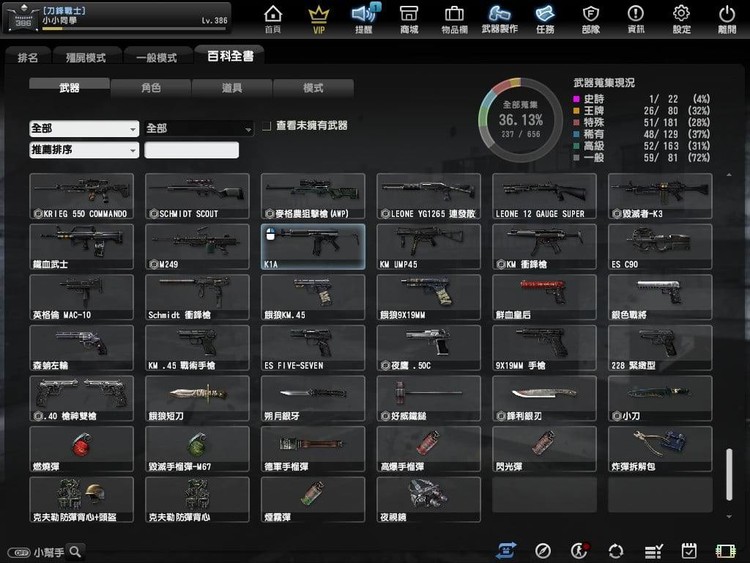Click the 小幫手 magnifier search icon
Viewport: 750px width, 563px height.
[x=75, y=552]
